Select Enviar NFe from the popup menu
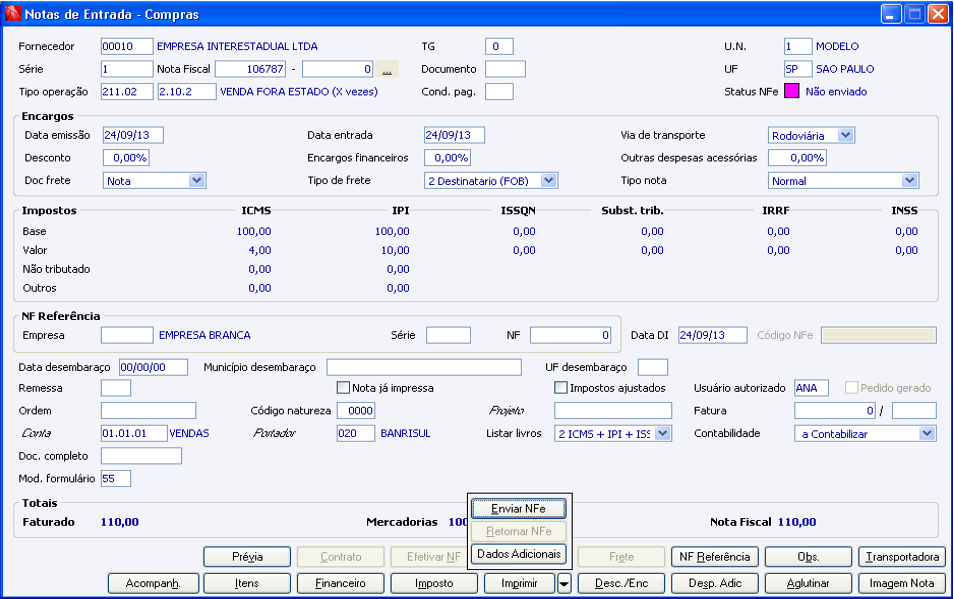Viewport: 954px width, 599px height. 519,508
